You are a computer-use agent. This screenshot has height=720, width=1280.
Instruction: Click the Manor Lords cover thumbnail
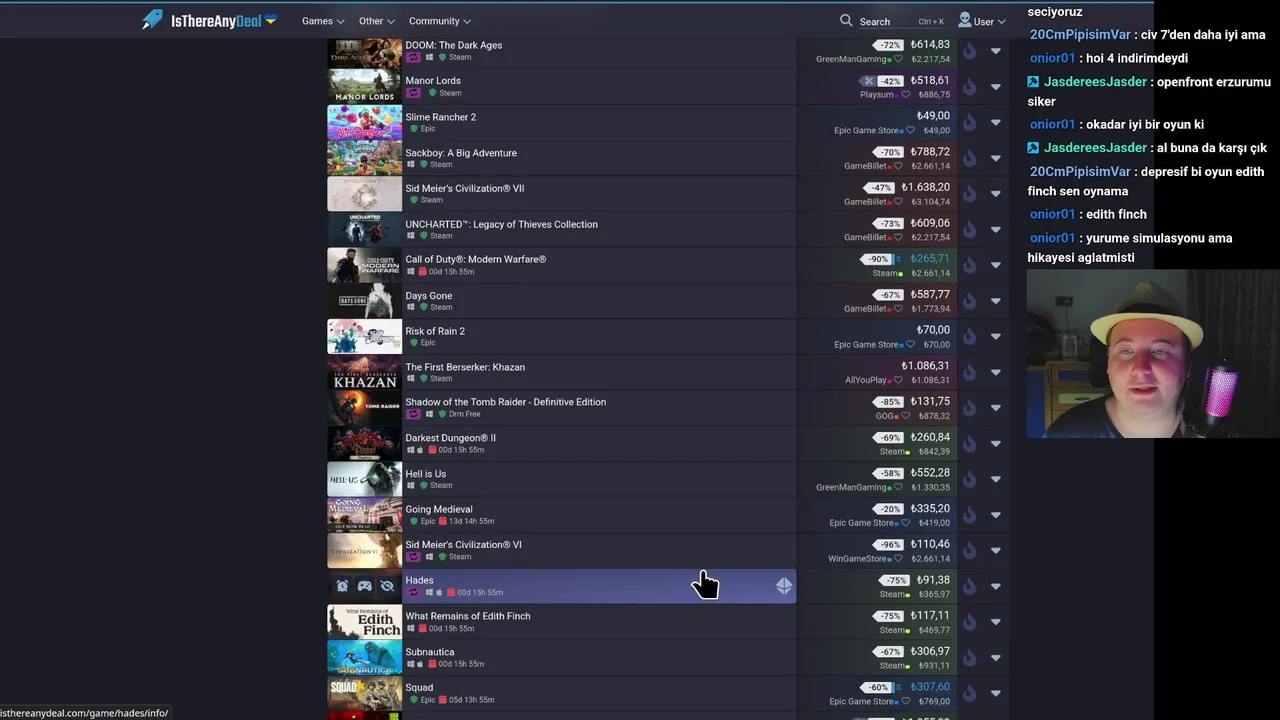coord(364,86)
